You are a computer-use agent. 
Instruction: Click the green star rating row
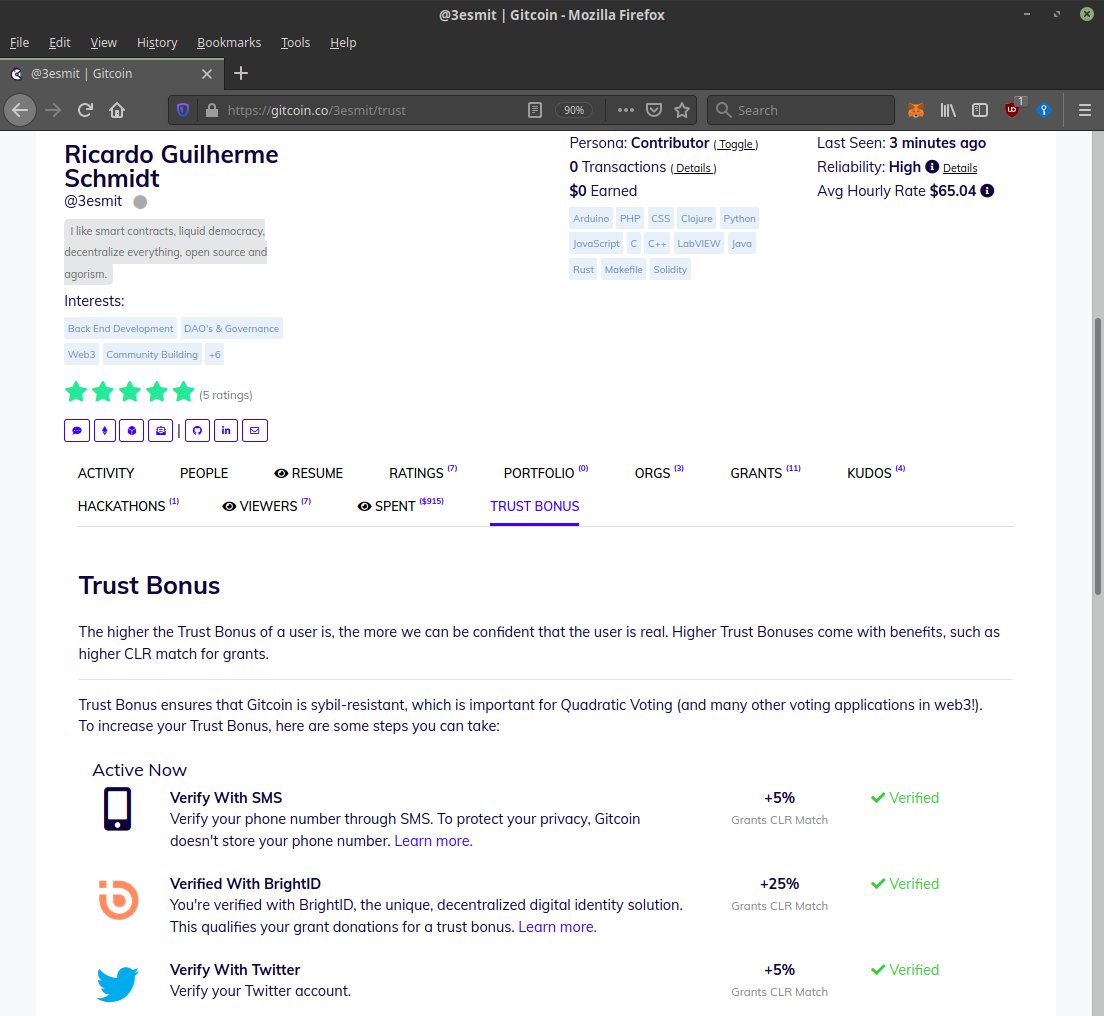point(130,391)
